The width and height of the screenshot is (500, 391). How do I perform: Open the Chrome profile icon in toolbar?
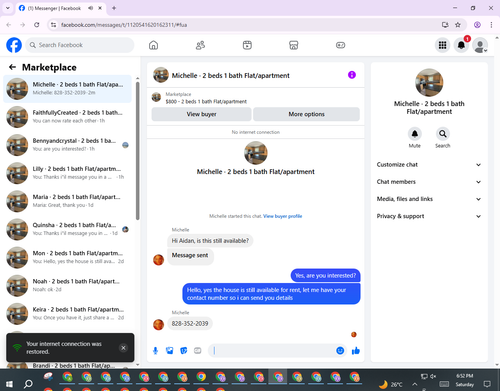coord(477,25)
